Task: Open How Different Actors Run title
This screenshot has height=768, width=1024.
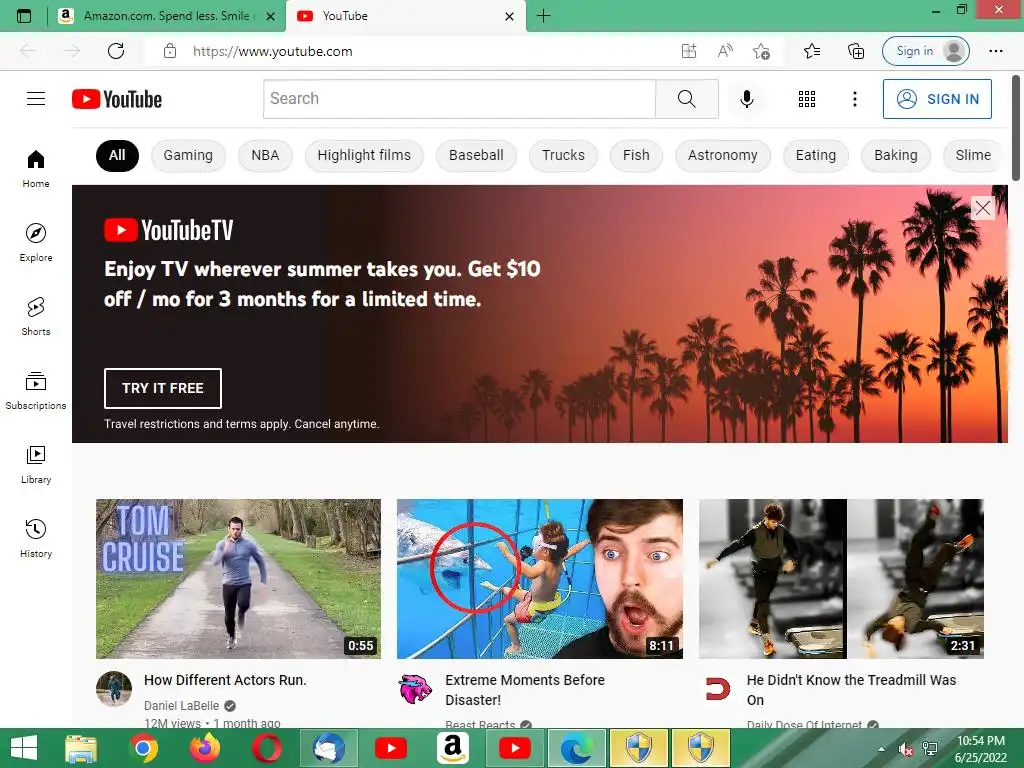Action: tap(225, 680)
